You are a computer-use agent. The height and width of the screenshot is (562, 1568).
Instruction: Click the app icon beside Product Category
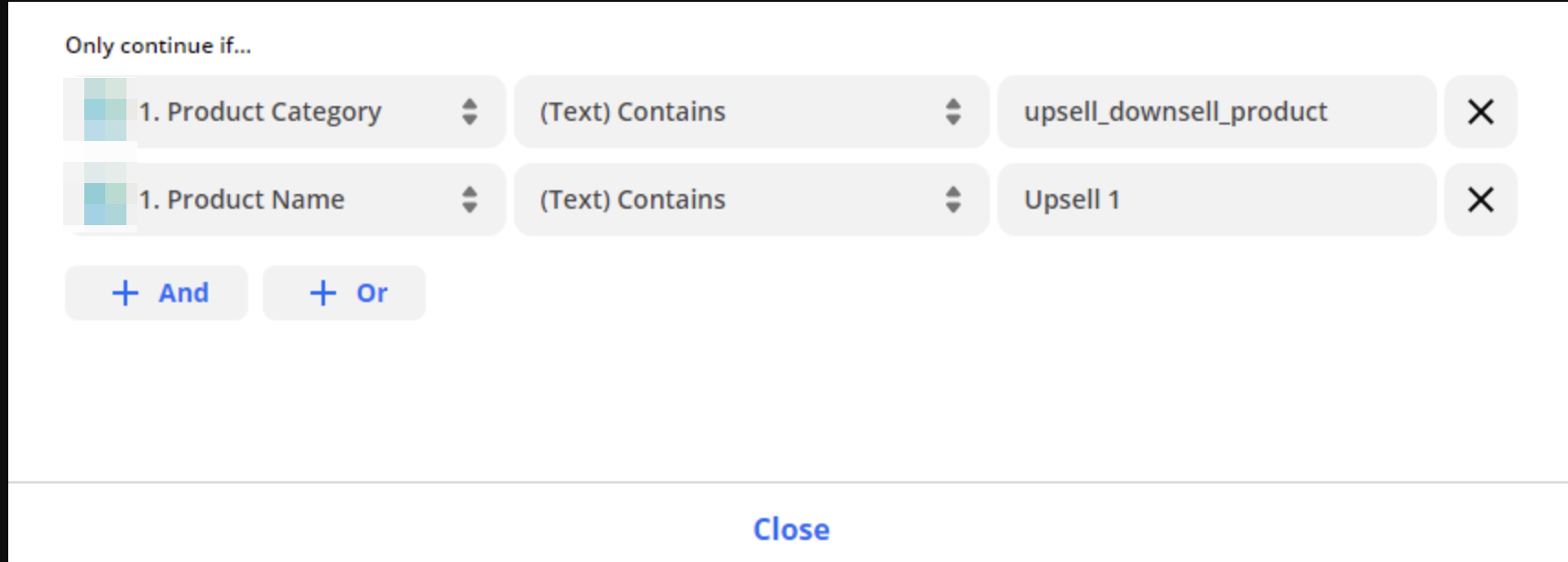[104, 111]
